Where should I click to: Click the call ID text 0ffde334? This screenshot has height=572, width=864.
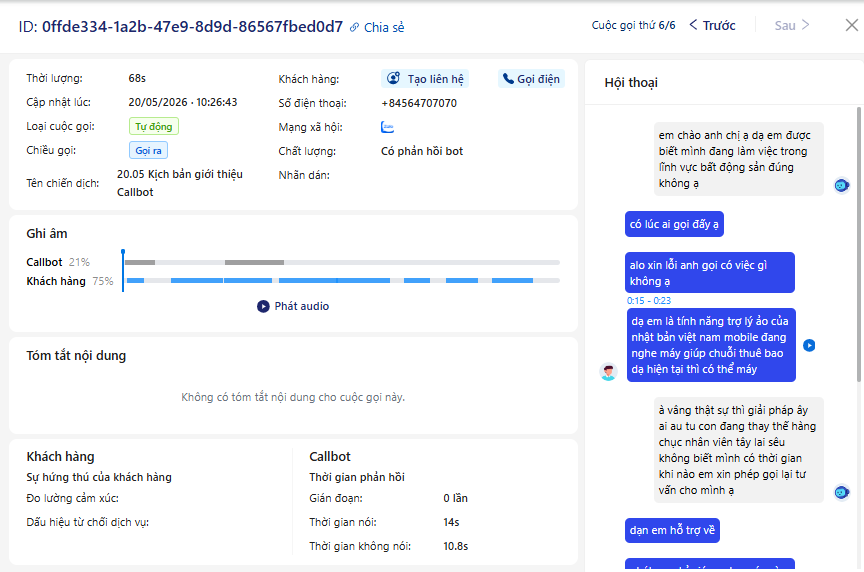point(192,26)
